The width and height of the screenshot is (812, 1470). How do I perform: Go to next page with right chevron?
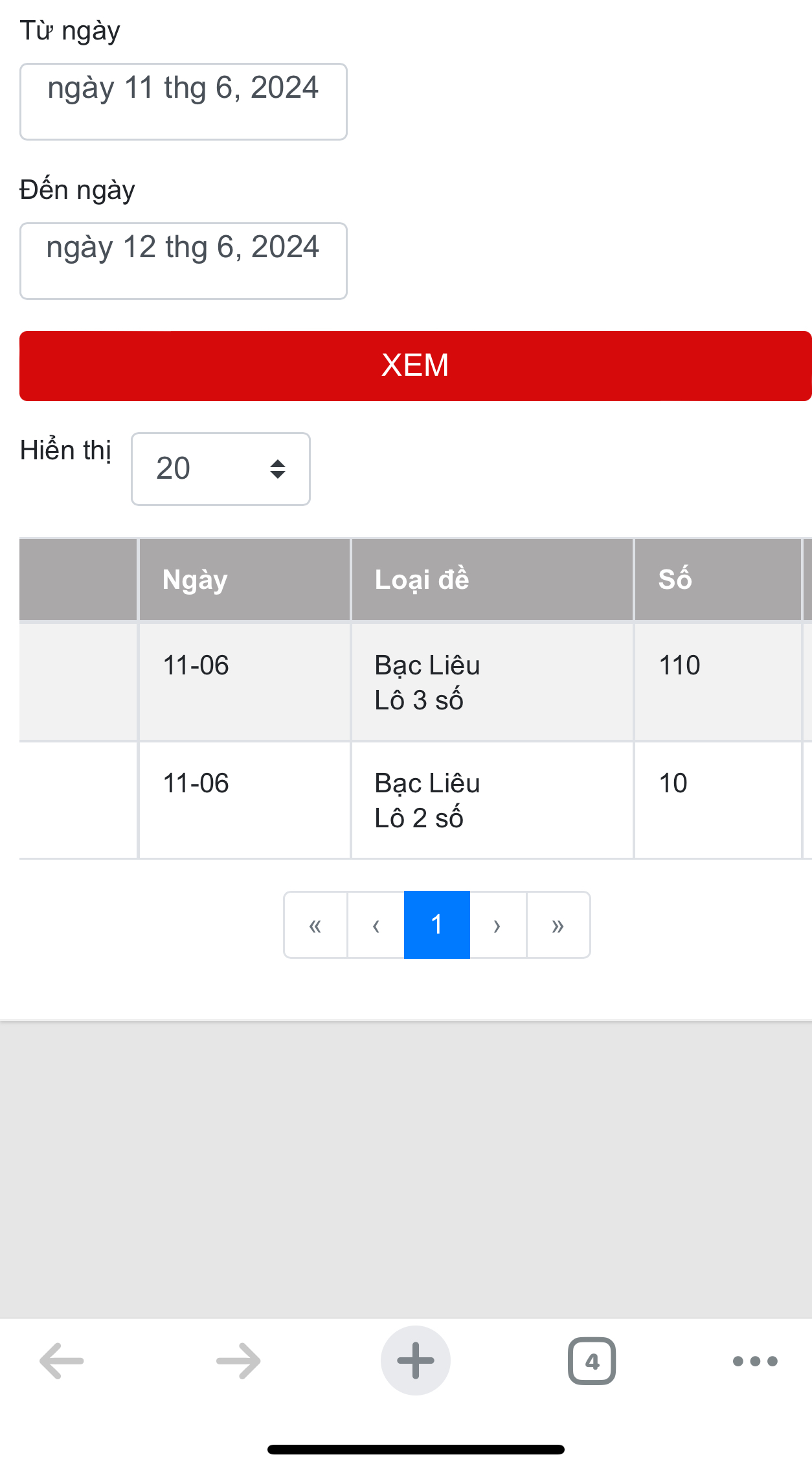click(x=497, y=925)
